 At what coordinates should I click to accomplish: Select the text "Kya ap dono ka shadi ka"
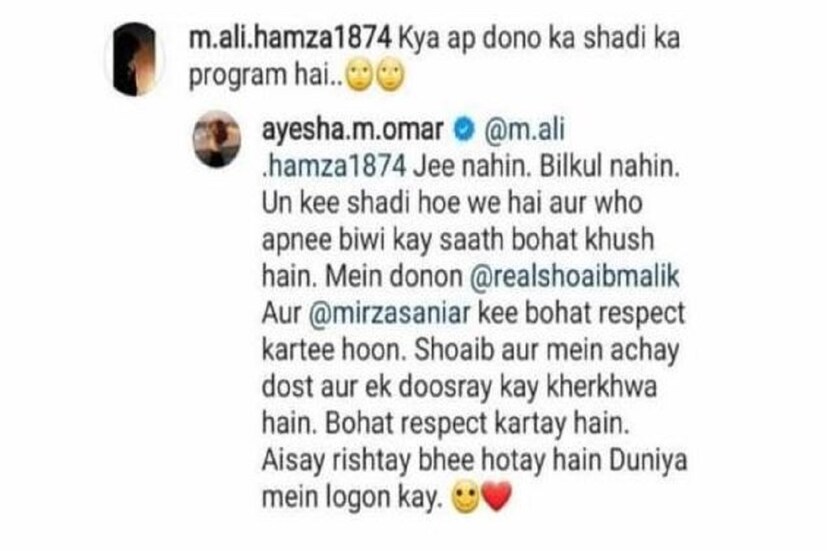tap(538, 38)
